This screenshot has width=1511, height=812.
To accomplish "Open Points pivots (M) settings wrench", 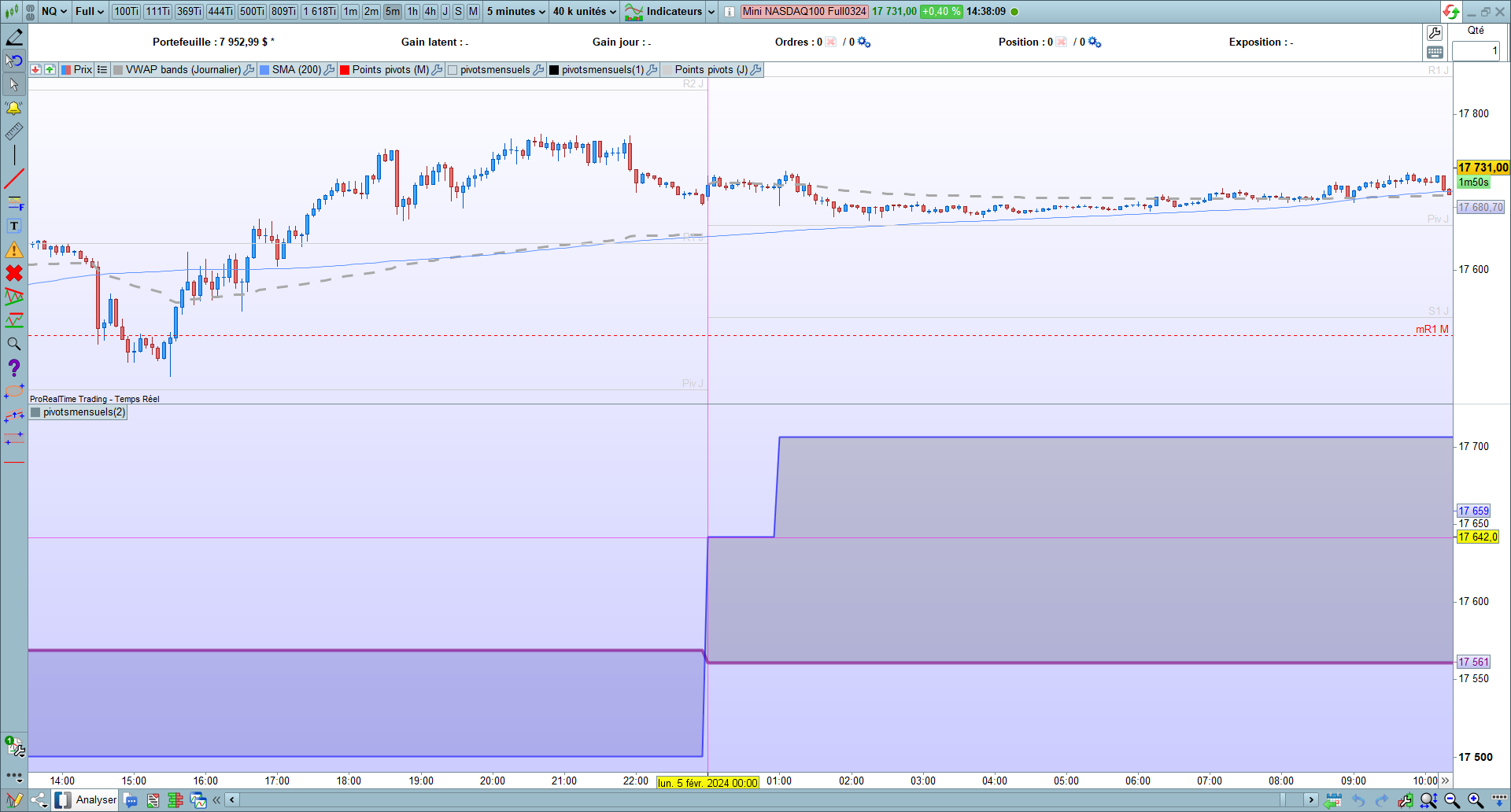I will tap(437, 70).
